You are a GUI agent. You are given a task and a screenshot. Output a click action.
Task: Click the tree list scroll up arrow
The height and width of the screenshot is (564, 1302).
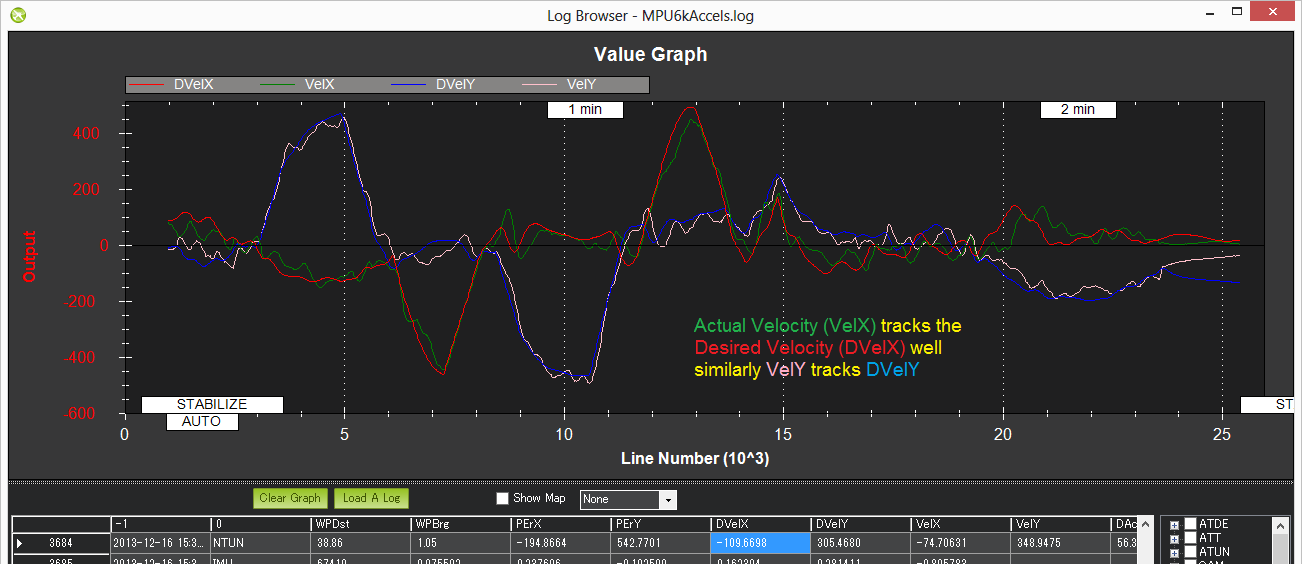(1278, 526)
